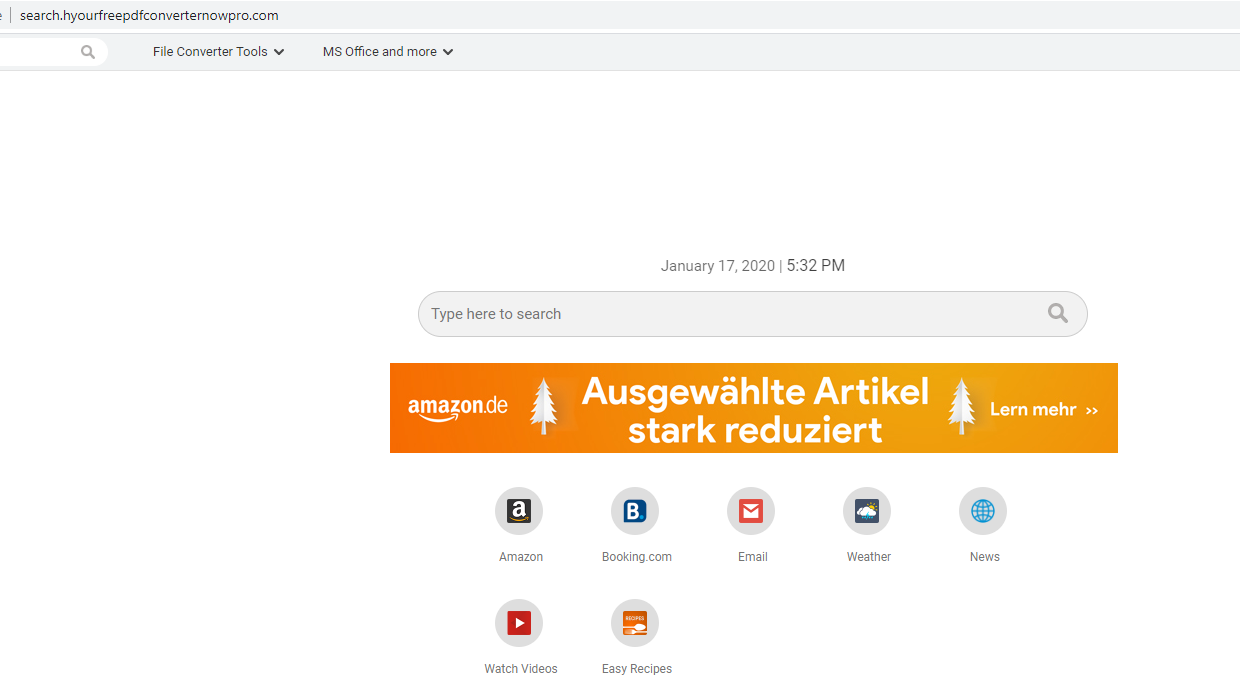Expand the File Converter Tools dropdown arrow
This screenshot has width=1240, height=698.
click(279, 52)
